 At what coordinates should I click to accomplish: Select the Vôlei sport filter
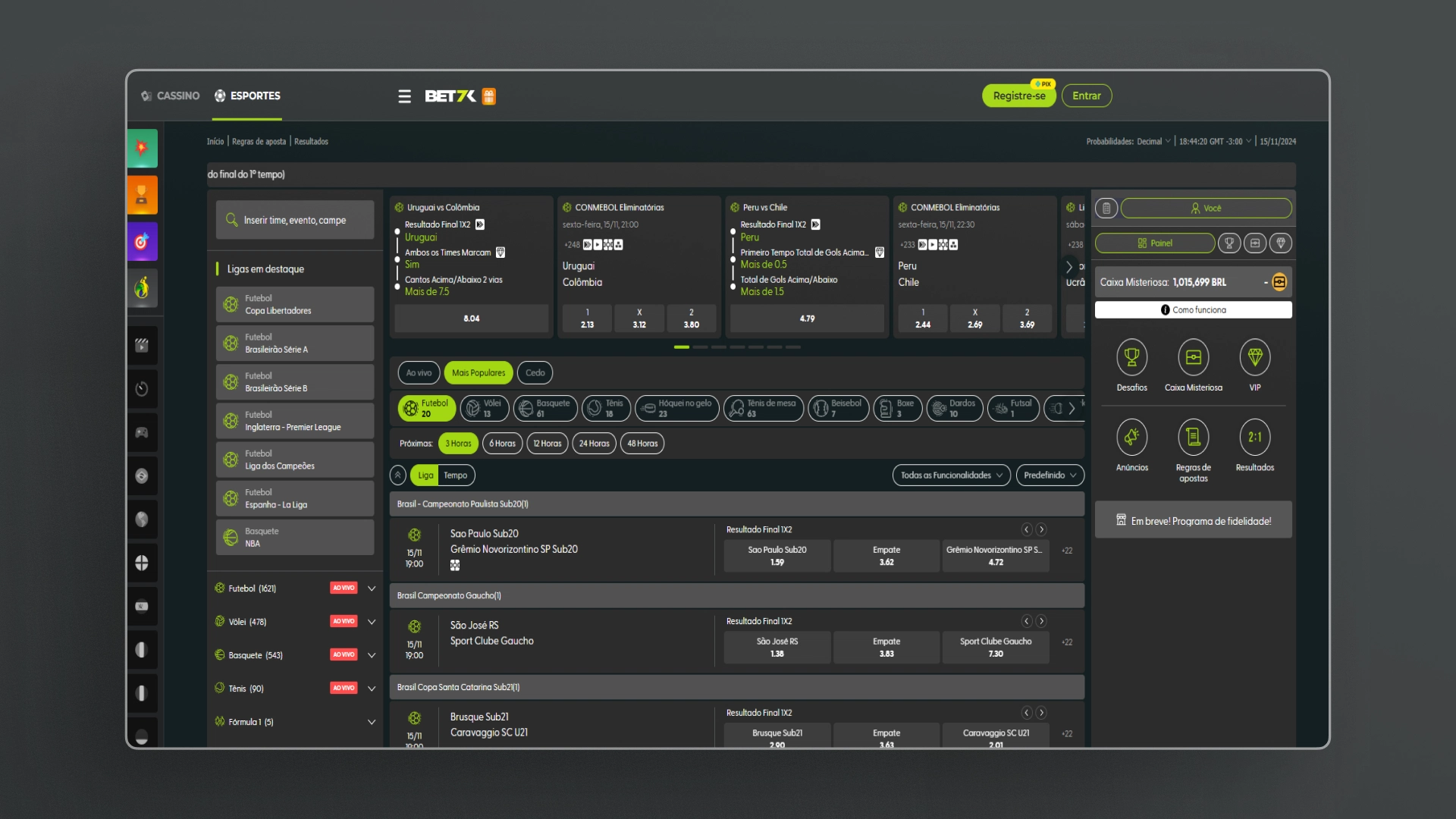click(484, 408)
